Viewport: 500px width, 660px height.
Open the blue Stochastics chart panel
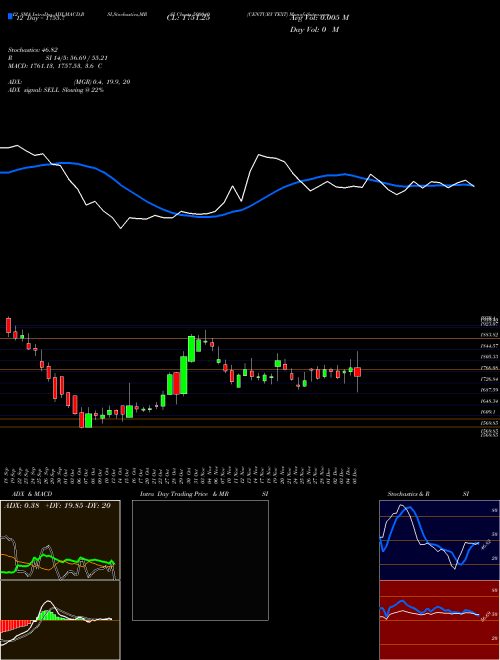pyautogui.click(x=439, y=540)
